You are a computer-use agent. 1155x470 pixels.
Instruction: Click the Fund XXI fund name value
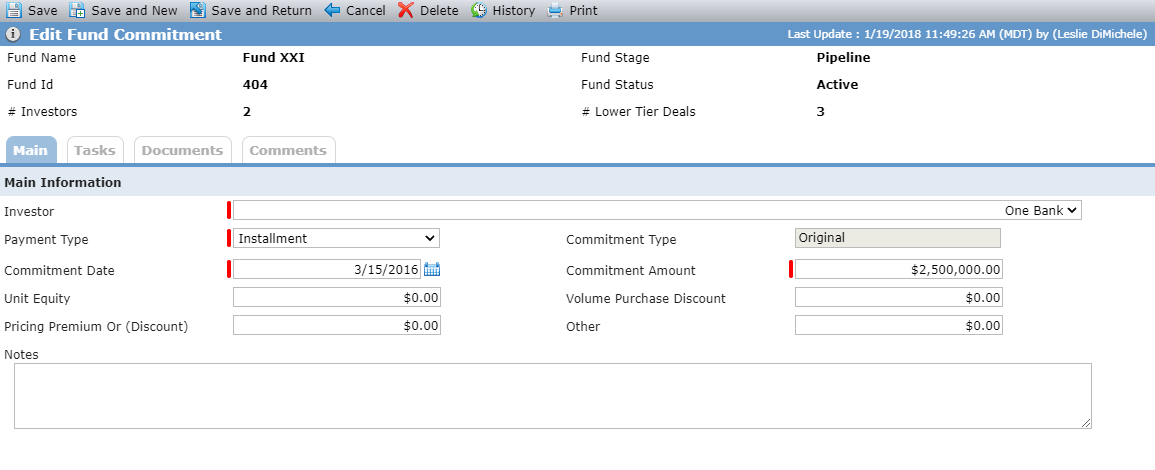[x=273, y=57]
